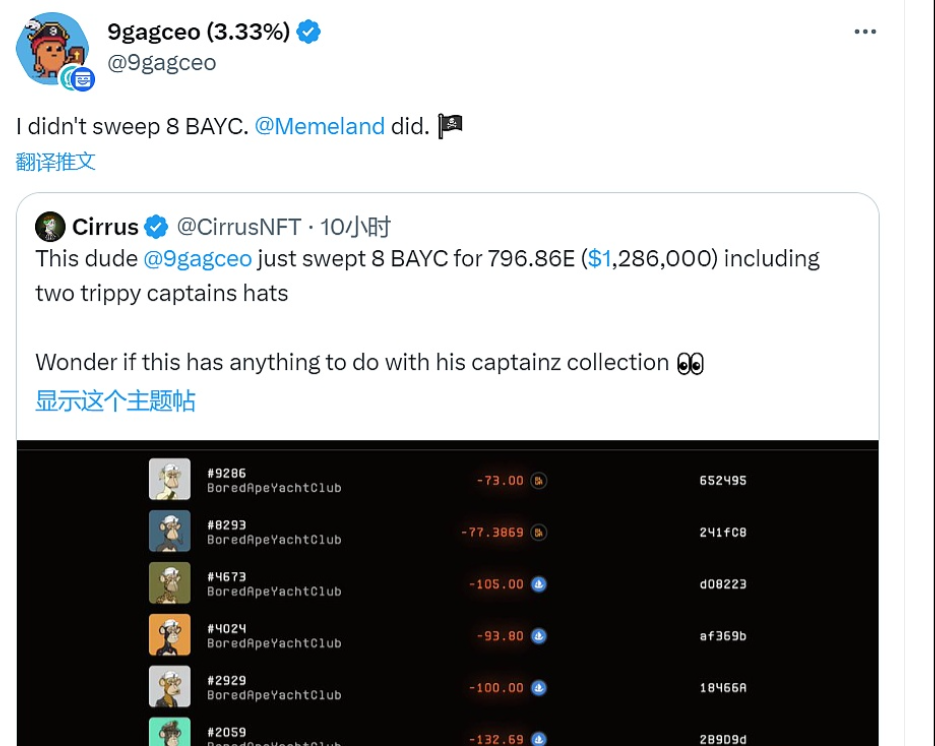Click the embedded BAYC sweep screenshot image
935x746 pixels.
click(450, 590)
